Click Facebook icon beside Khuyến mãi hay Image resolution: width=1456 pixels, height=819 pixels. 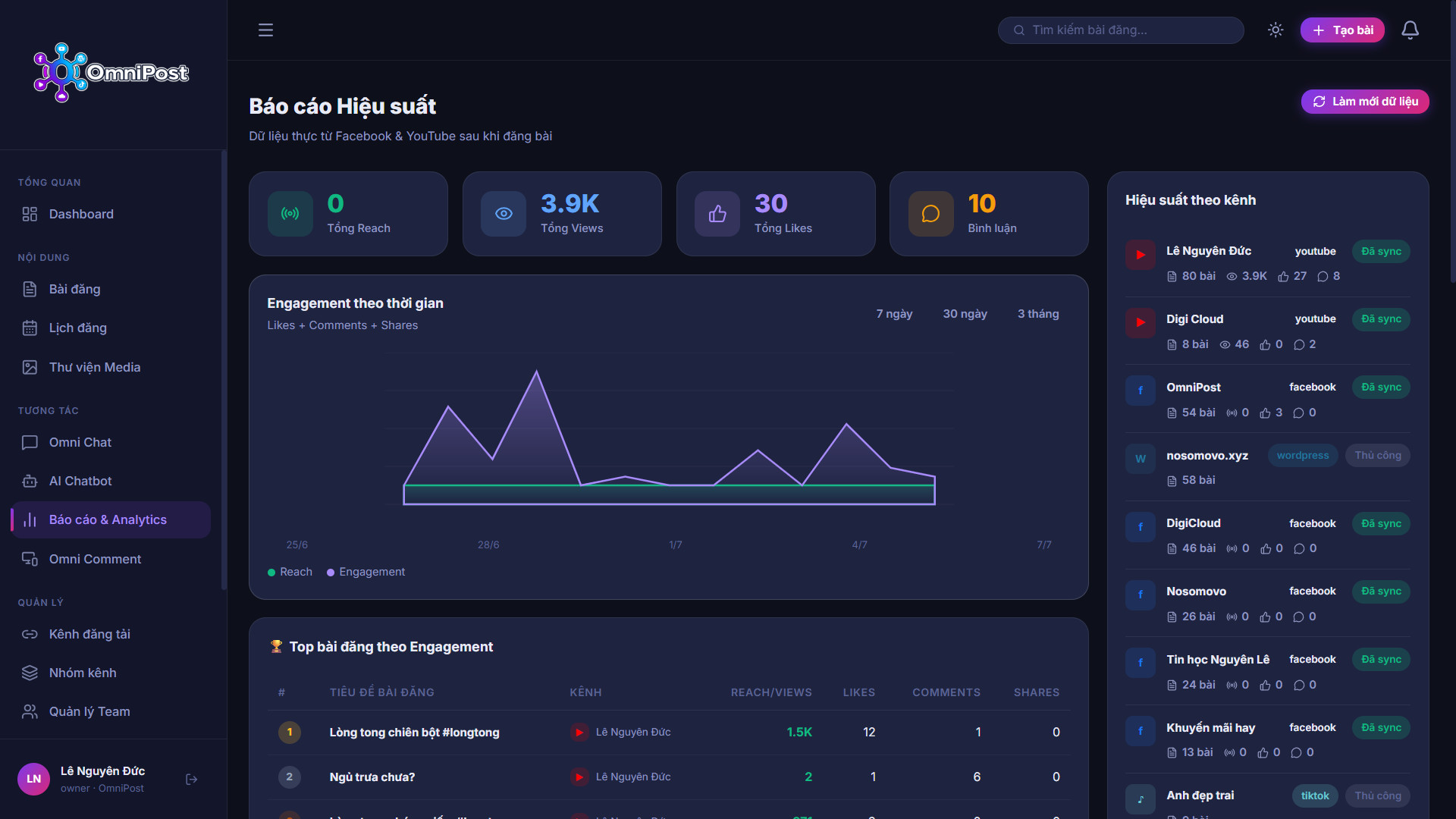[x=1141, y=731]
